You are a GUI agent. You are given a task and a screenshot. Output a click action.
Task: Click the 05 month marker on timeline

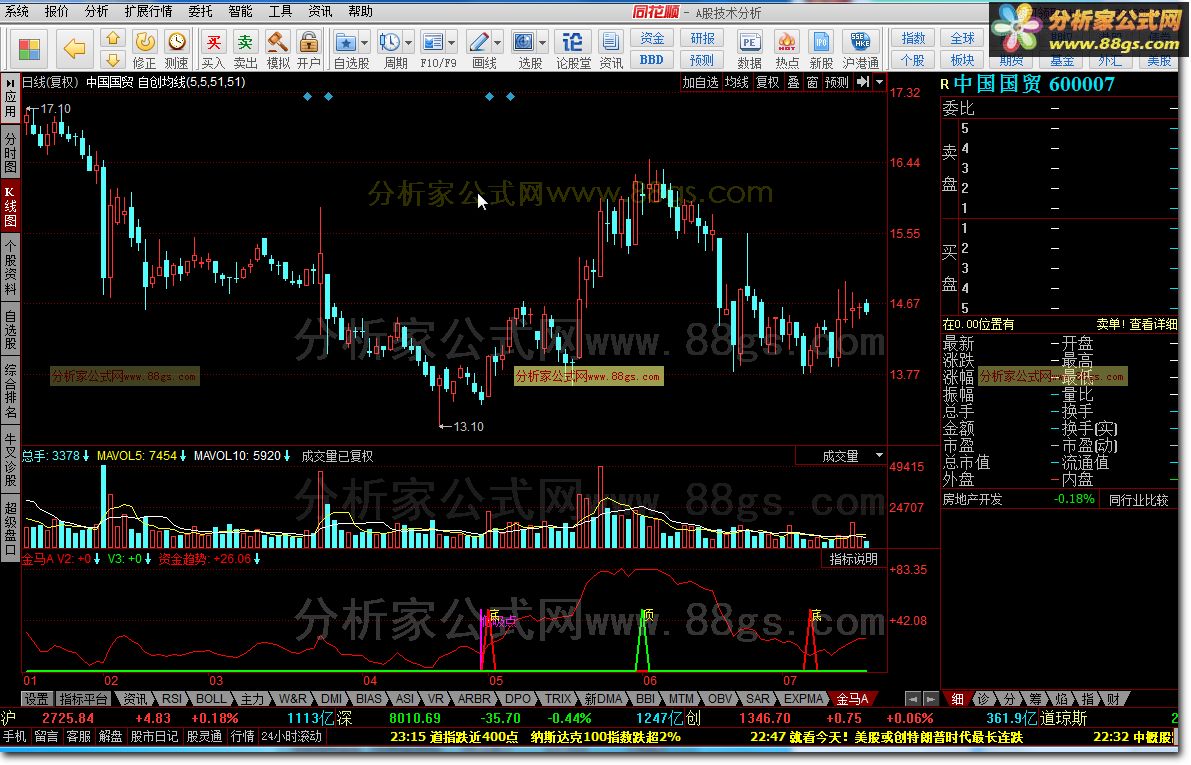point(495,681)
